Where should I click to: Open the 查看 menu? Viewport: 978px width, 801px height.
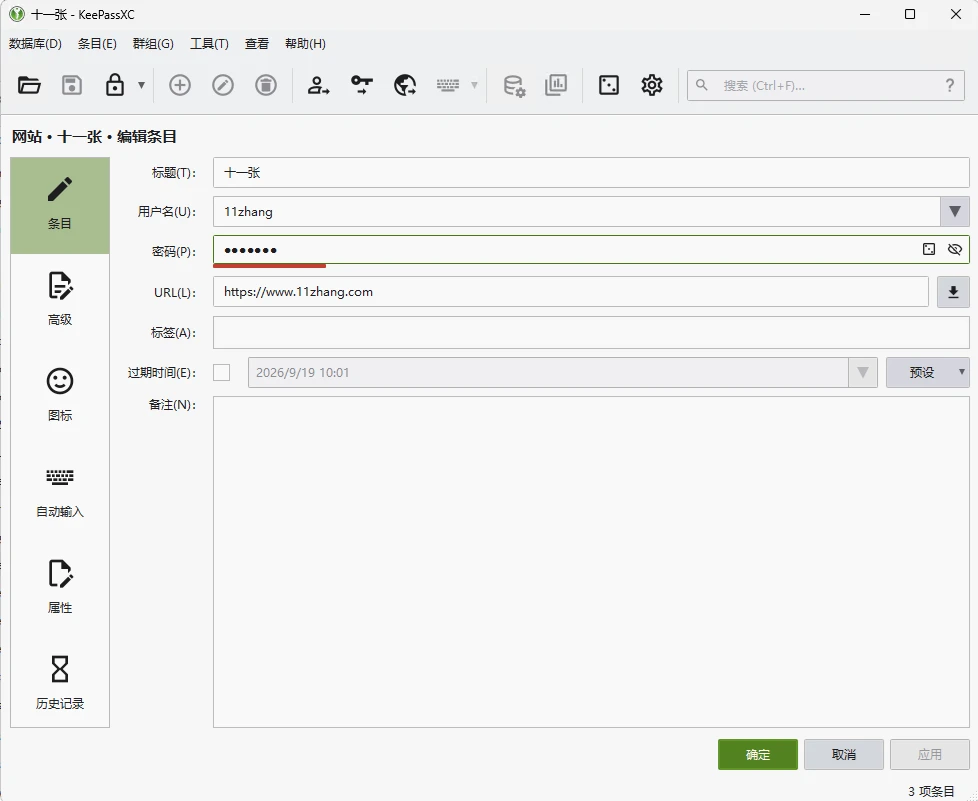(x=257, y=44)
